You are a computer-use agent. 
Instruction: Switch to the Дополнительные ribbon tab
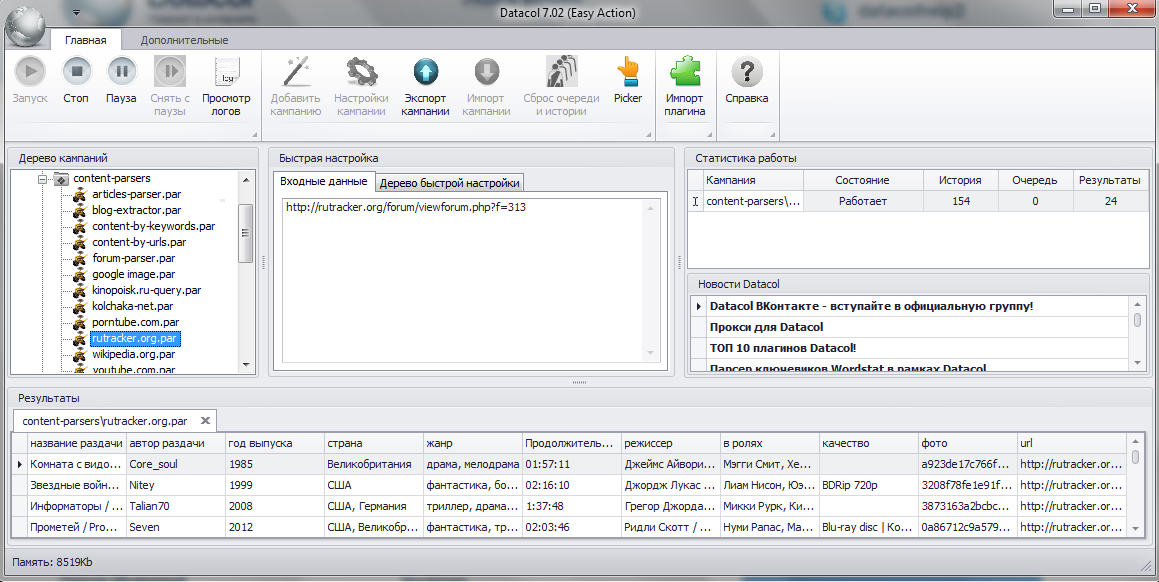(185, 40)
